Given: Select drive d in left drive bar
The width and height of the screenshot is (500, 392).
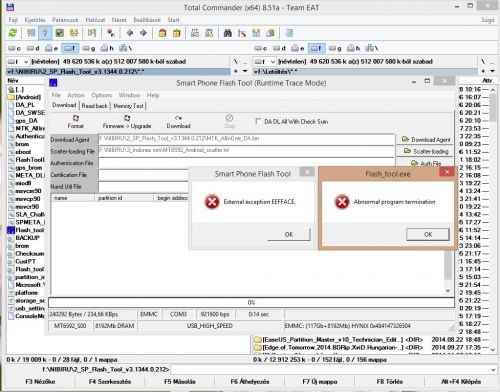Looking at the screenshot, I should point(33,48).
